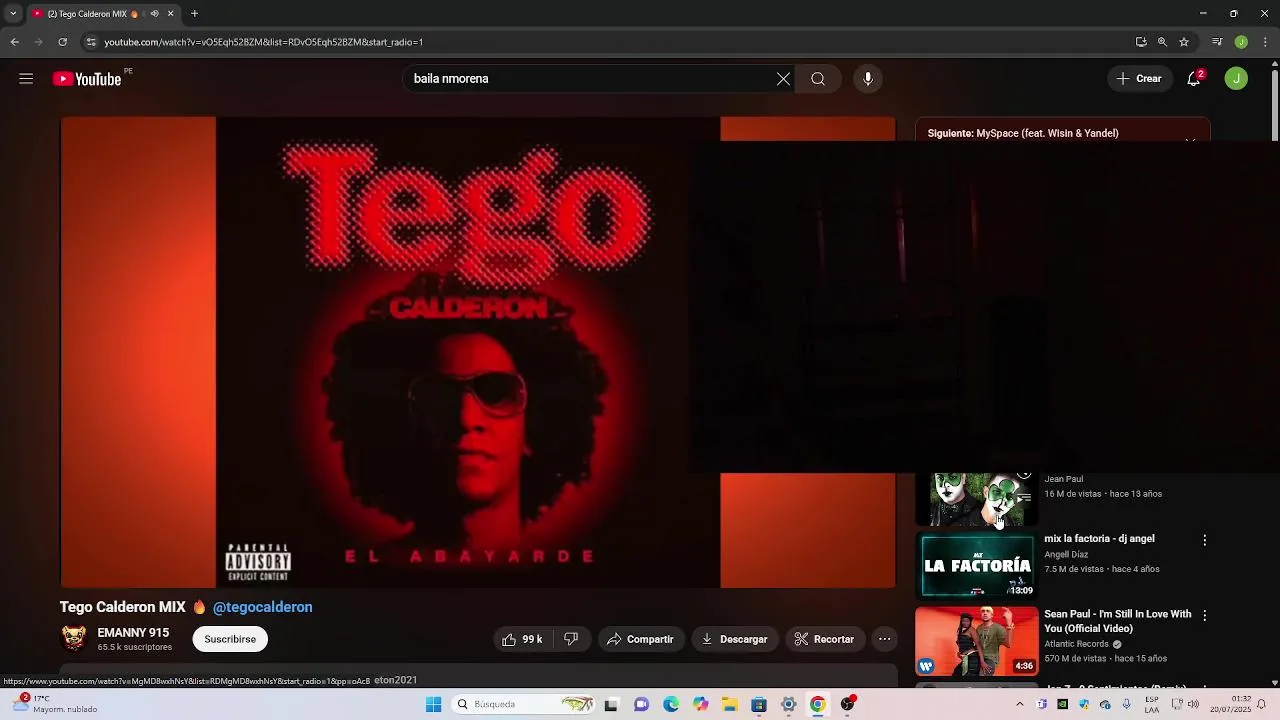Open File Explorer from taskbar
This screenshot has height=720, width=1280.
730,705
